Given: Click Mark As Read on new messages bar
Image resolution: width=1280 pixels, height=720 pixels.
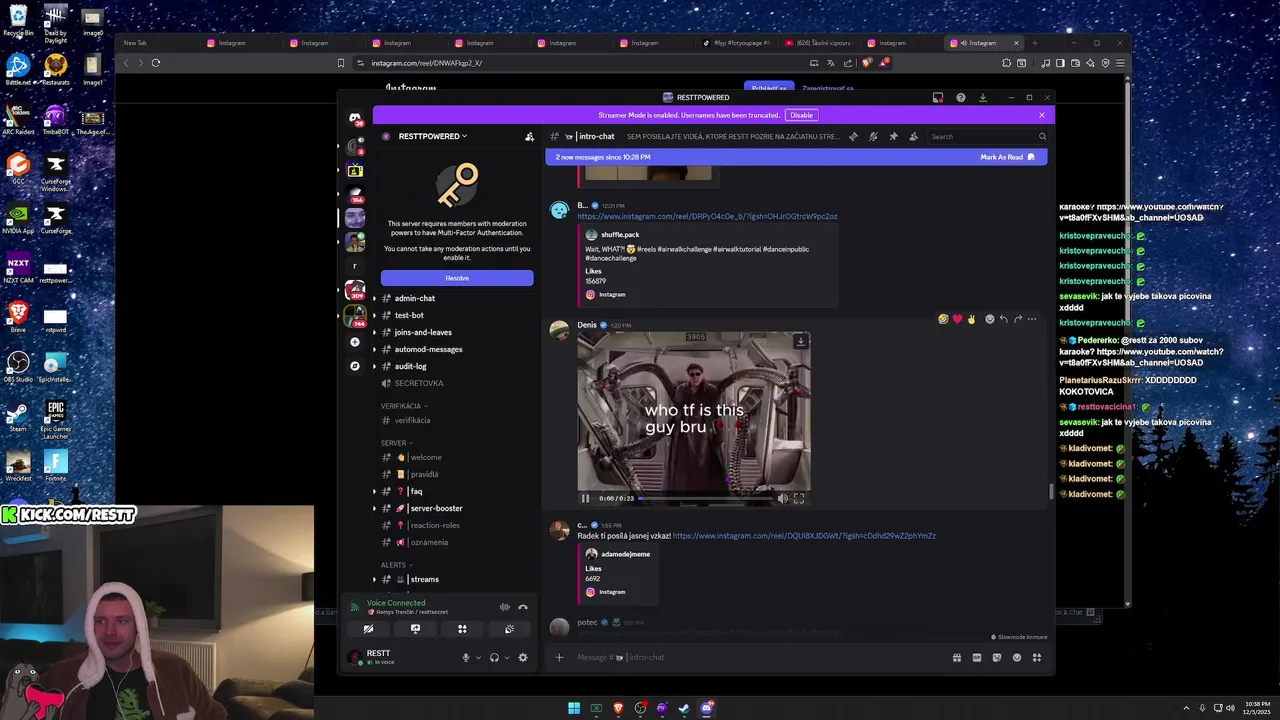Looking at the screenshot, I should (x=1007, y=157).
